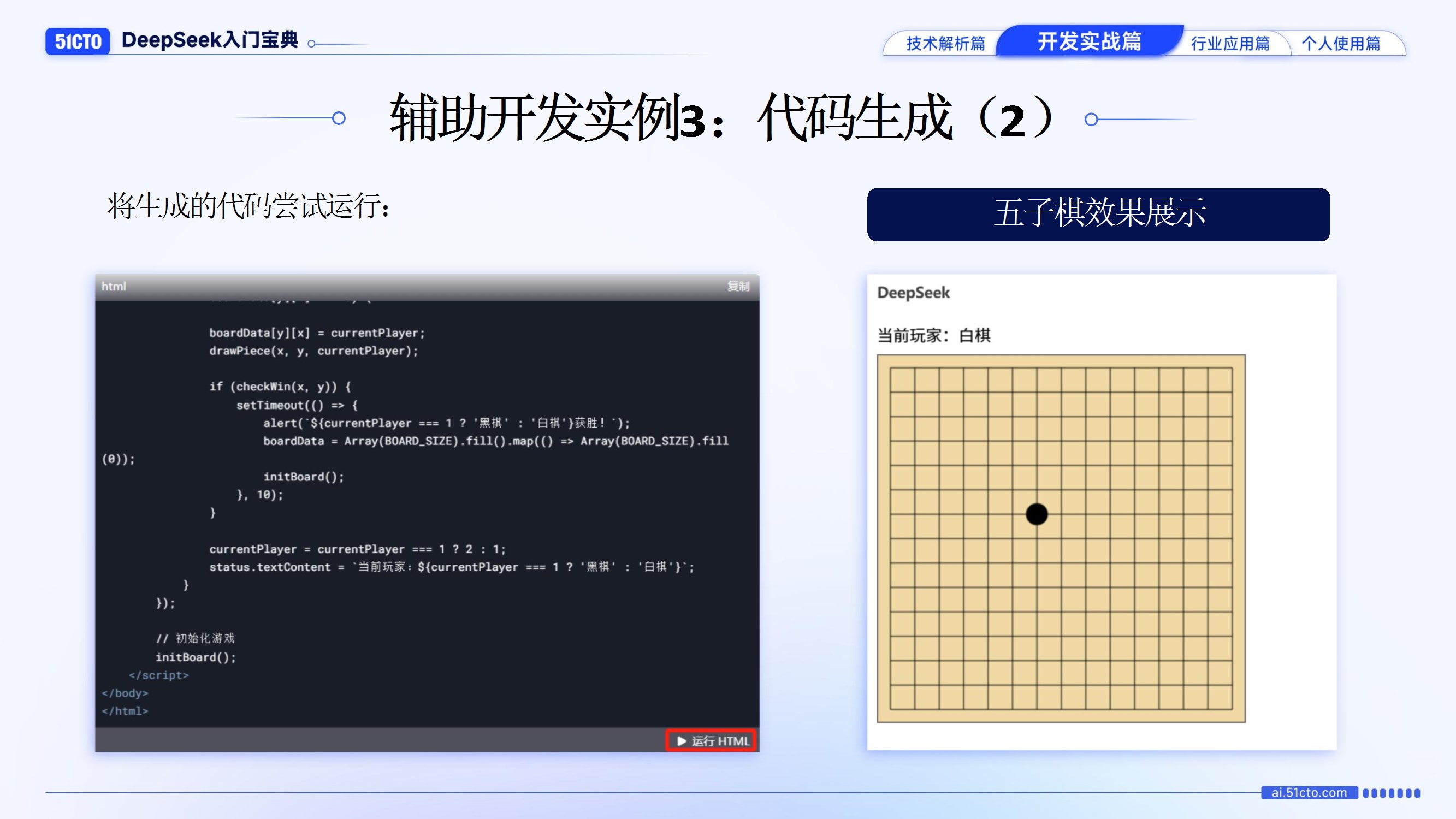Open the ai.51cto.com link

1309,792
